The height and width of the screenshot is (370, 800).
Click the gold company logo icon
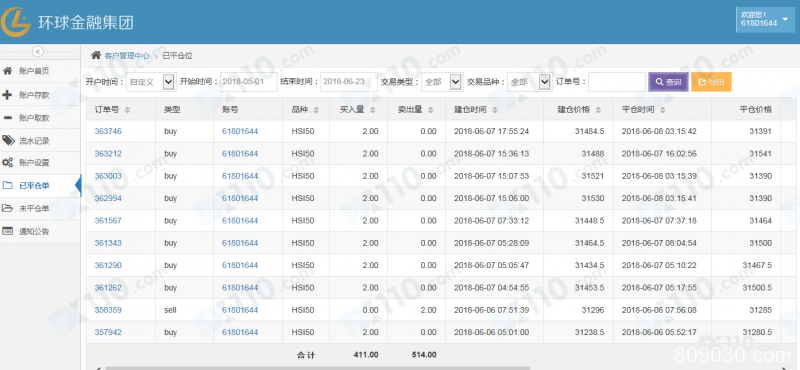coord(15,22)
